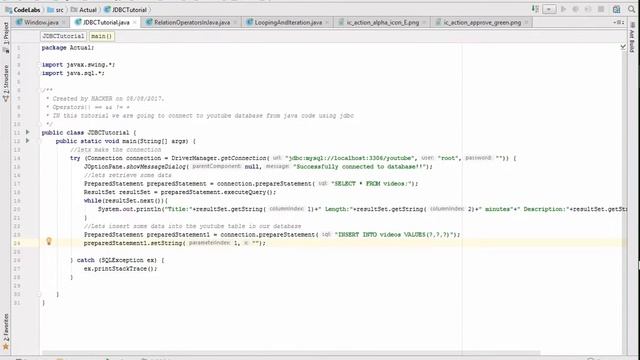The width and height of the screenshot is (640, 360).
Task: Click the CodeLabs project icon in breadcrumb
Action: click(9, 9)
